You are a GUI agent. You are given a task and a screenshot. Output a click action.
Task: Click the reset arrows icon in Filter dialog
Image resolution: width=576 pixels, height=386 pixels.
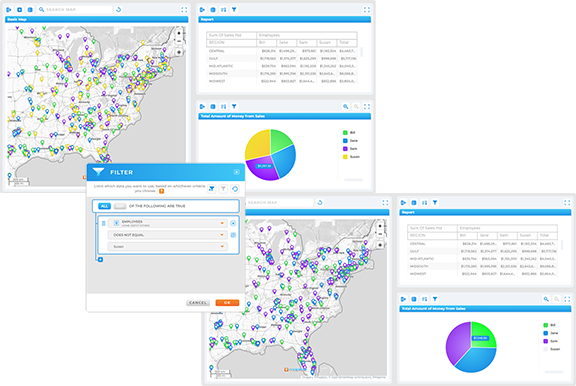pyautogui.click(x=235, y=189)
